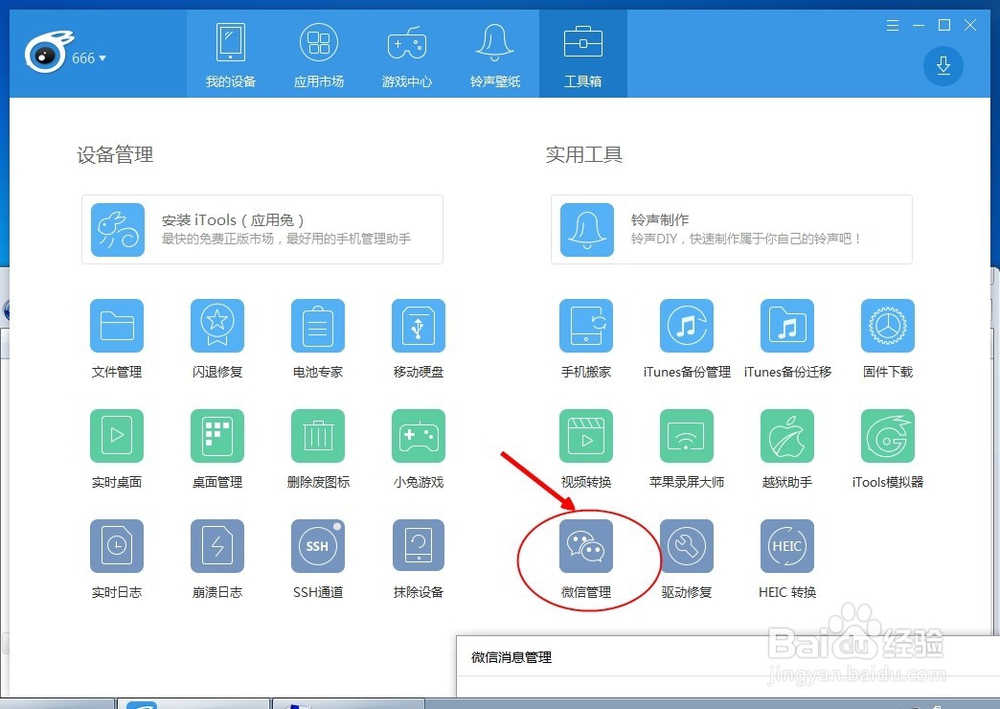Viewport: 1000px width, 709px height.
Task: Select the 工具箱 toolbox tab
Action: (583, 54)
